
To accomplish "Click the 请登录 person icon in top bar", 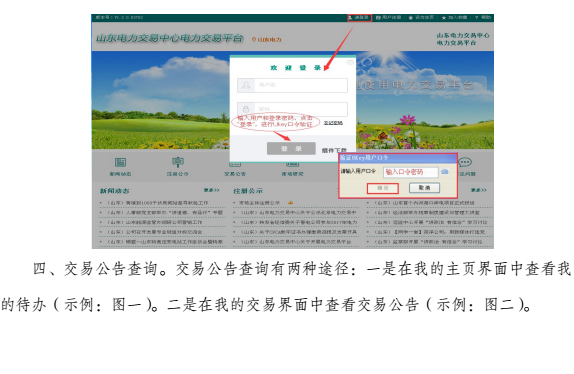I will pyautogui.click(x=350, y=18).
